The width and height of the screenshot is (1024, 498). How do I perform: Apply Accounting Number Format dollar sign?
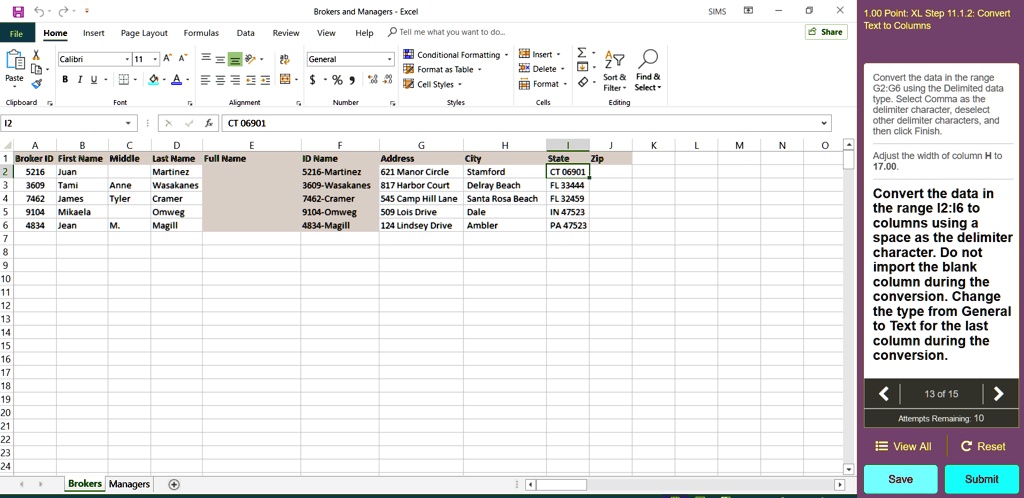click(313, 80)
